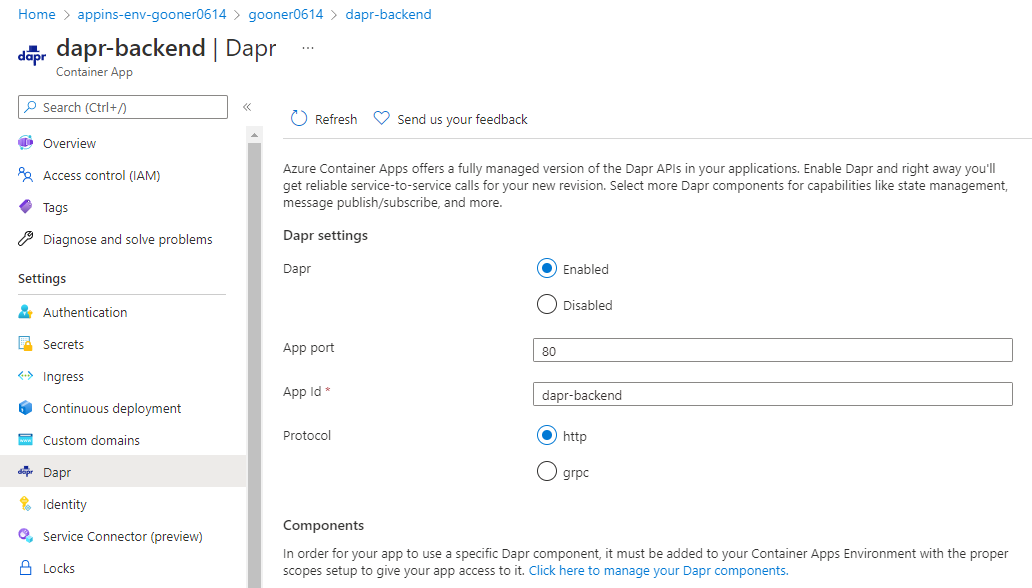1032x588 pixels.
Task: Select the Enabled Dapr radio button
Action: coord(546,269)
